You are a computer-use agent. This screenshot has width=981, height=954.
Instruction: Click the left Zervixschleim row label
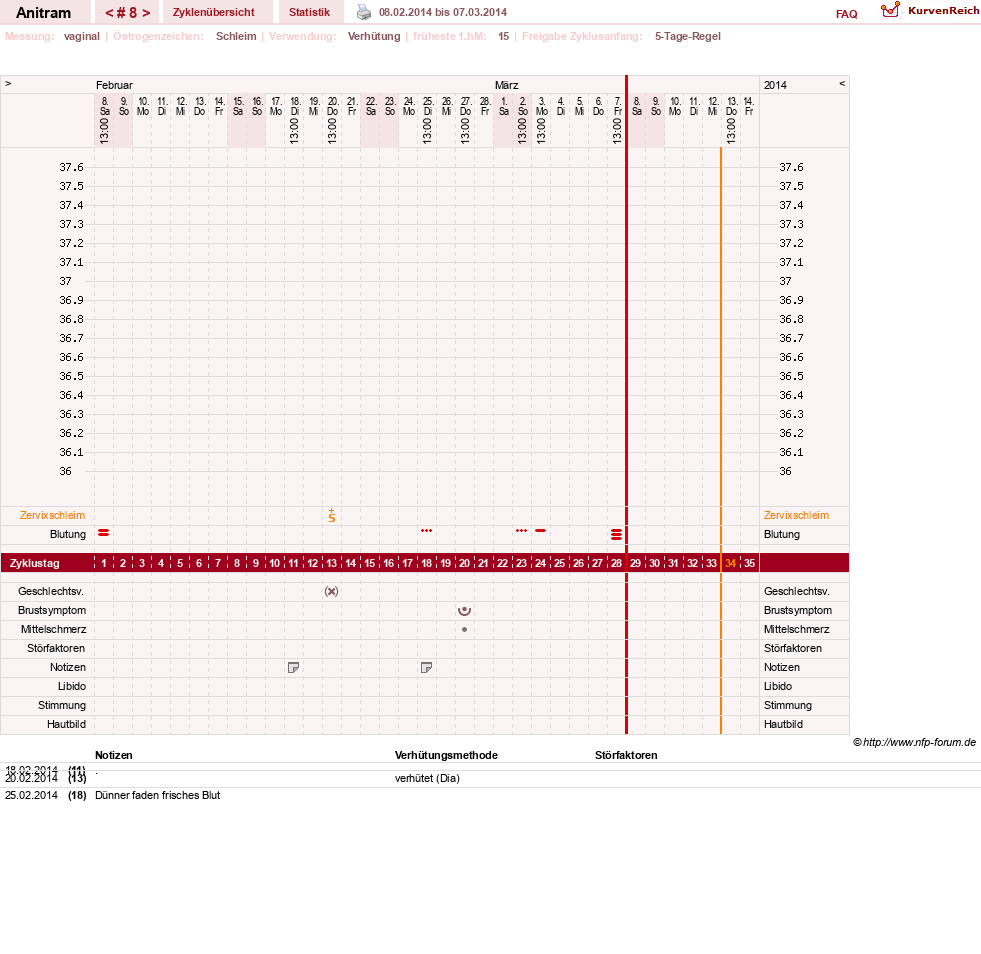click(x=52, y=515)
